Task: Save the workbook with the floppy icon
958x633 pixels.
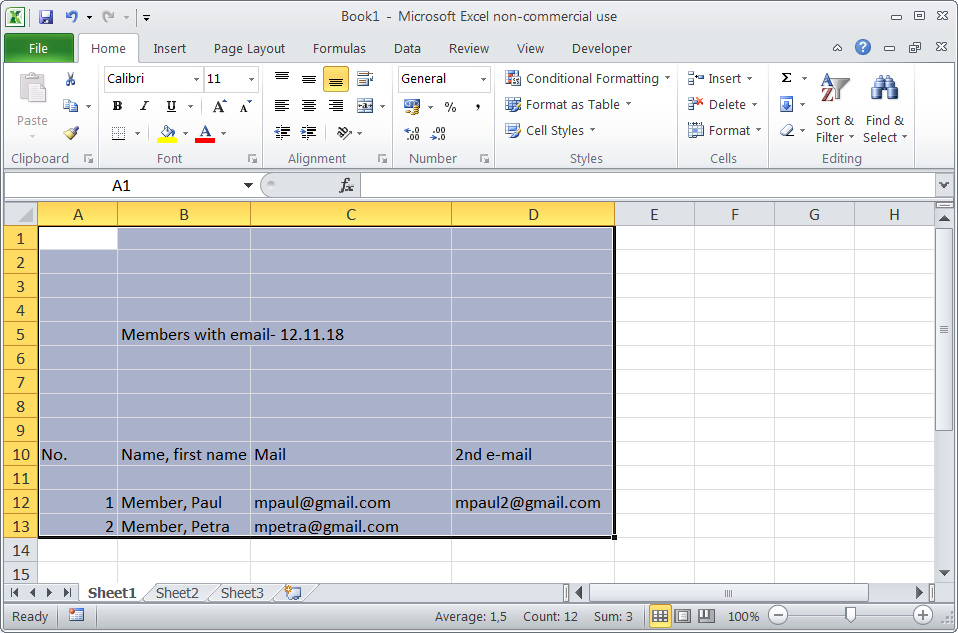Action: [46, 16]
